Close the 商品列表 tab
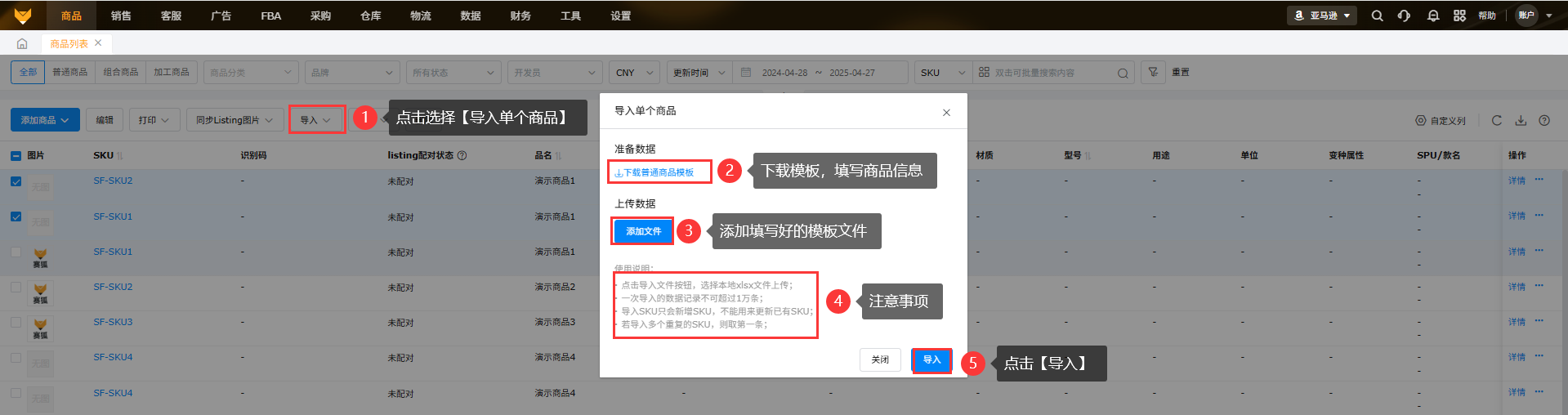The image size is (1568, 415). click(x=98, y=43)
